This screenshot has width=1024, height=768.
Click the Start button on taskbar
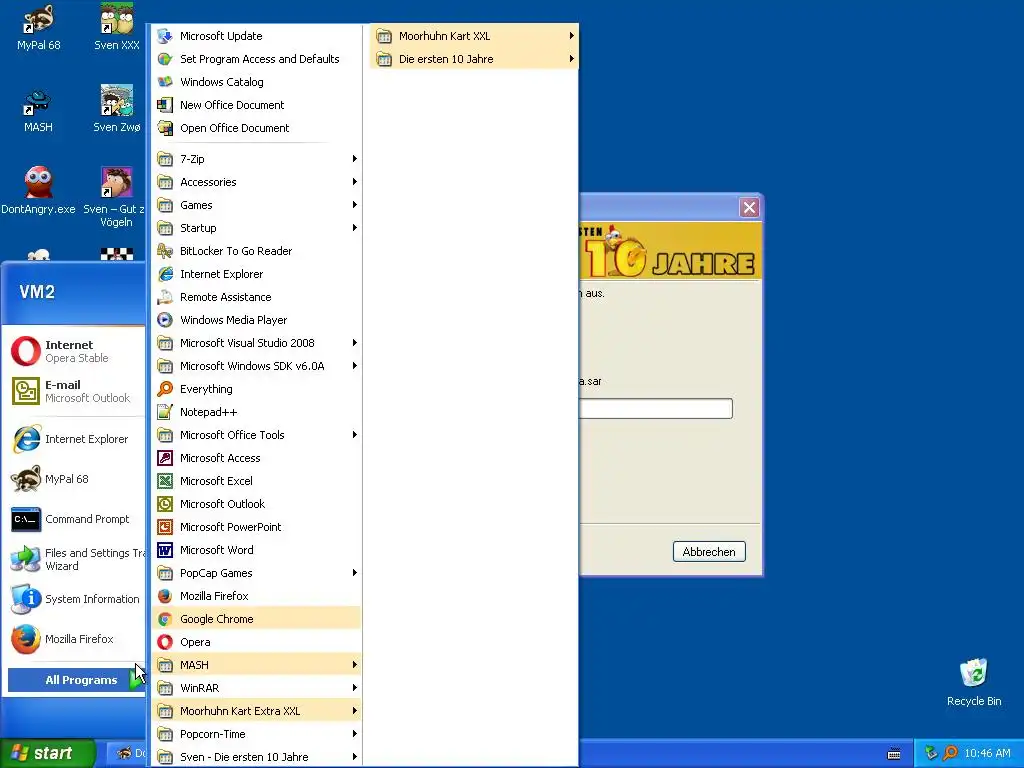pos(47,753)
